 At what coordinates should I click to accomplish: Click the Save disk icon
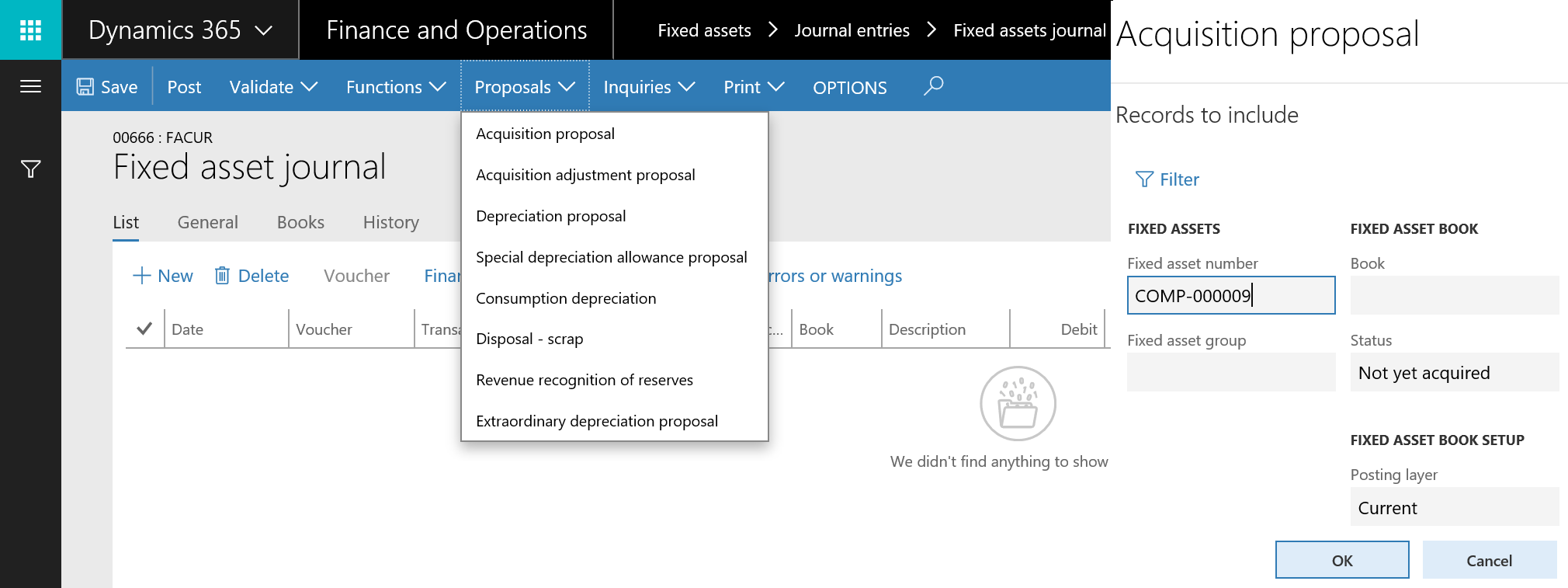pyautogui.click(x=85, y=87)
